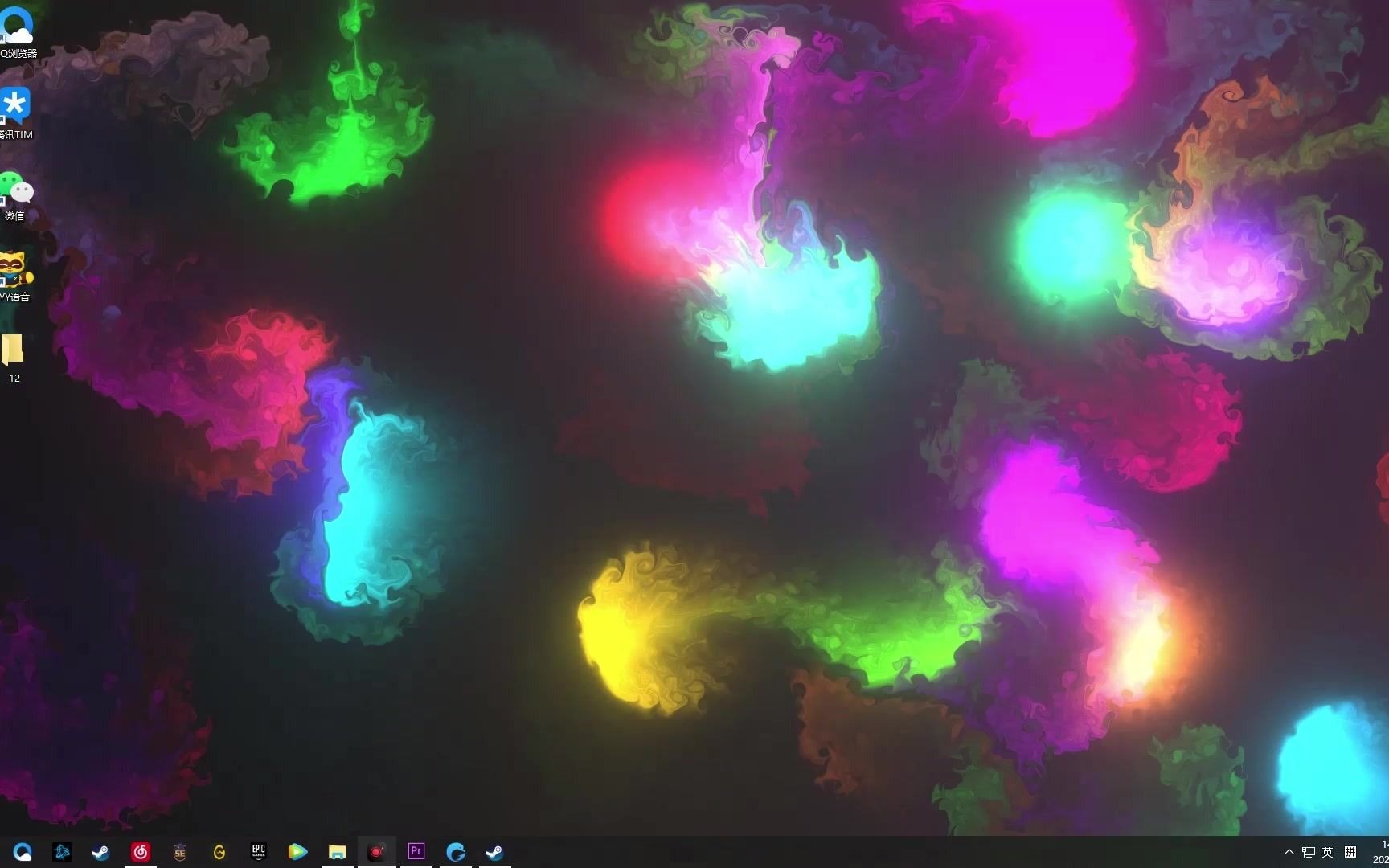
Task: Toggle the 拼 IME mode indicator
Action: click(x=1350, y=852)
